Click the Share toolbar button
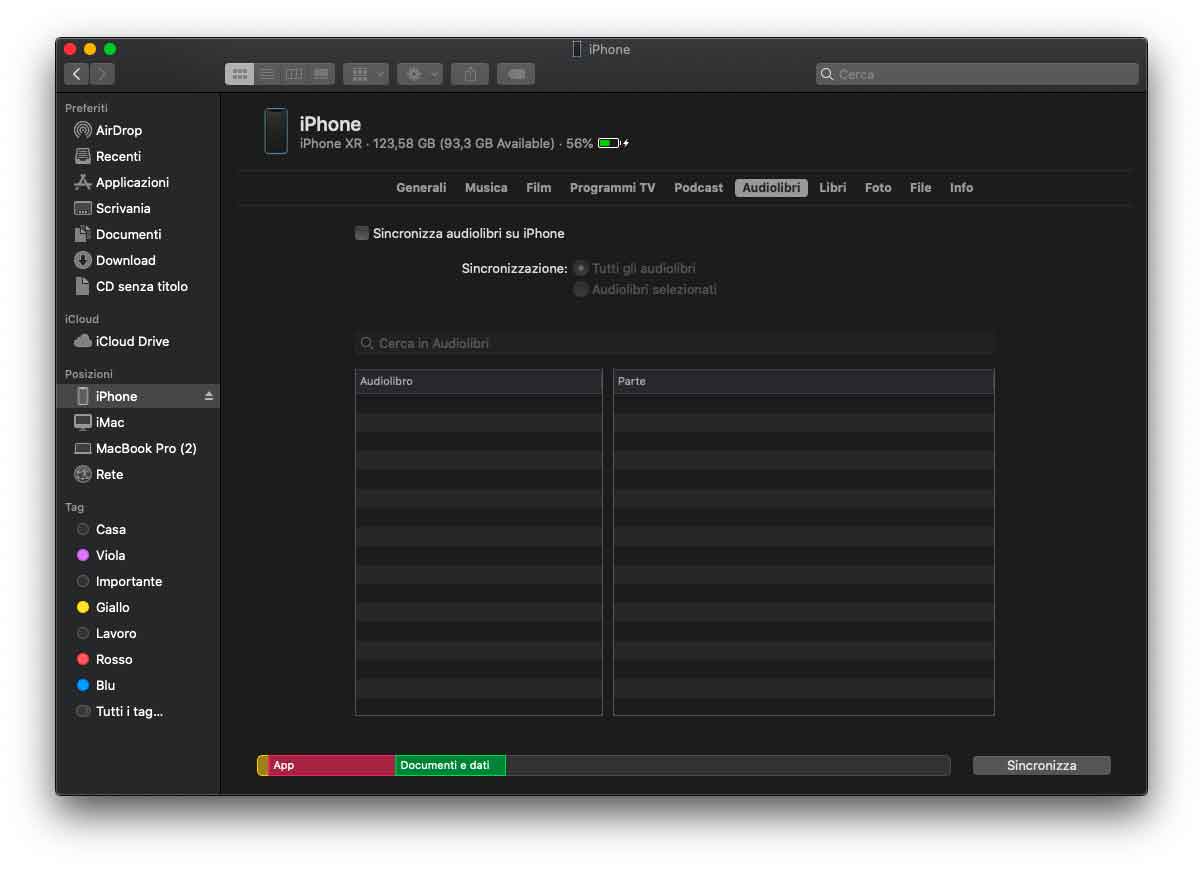This screenshot has height=869, width=1203. pos(470,74)
